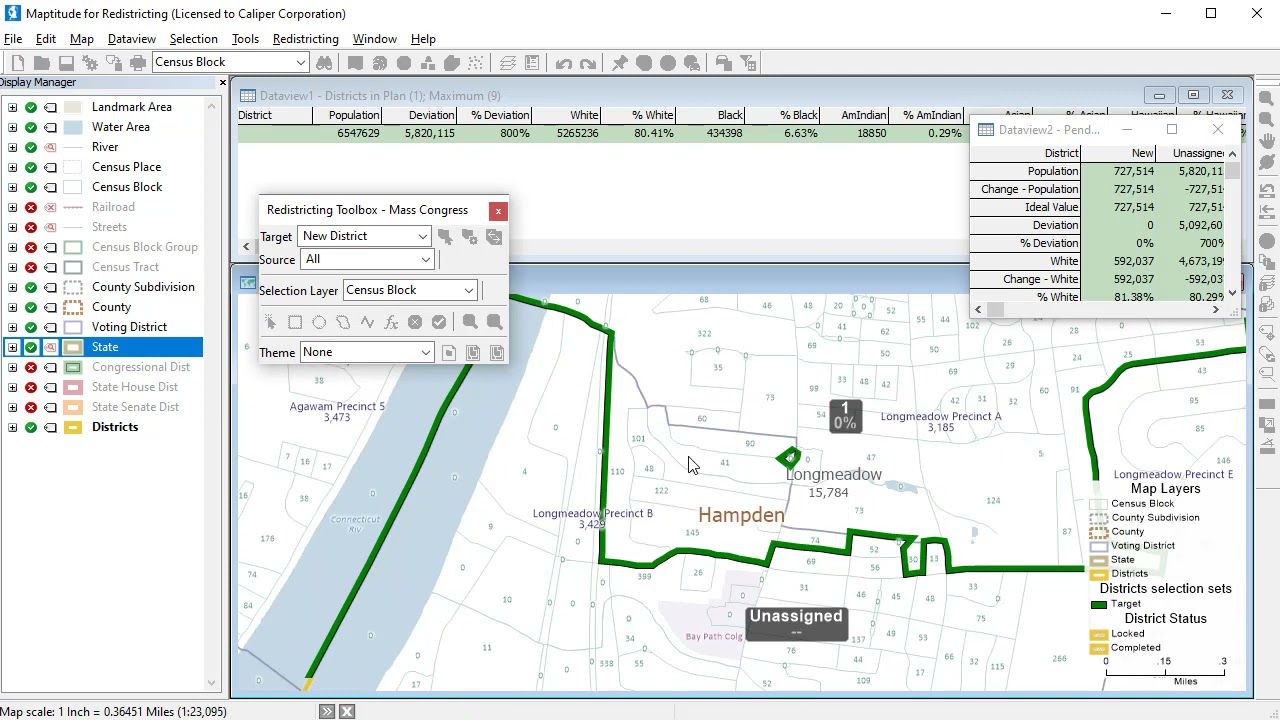Viewport: 1280px width, 720px height.
Task: Click the swap districts arrows icon in toolbox
Action: (x=494, y=237)
